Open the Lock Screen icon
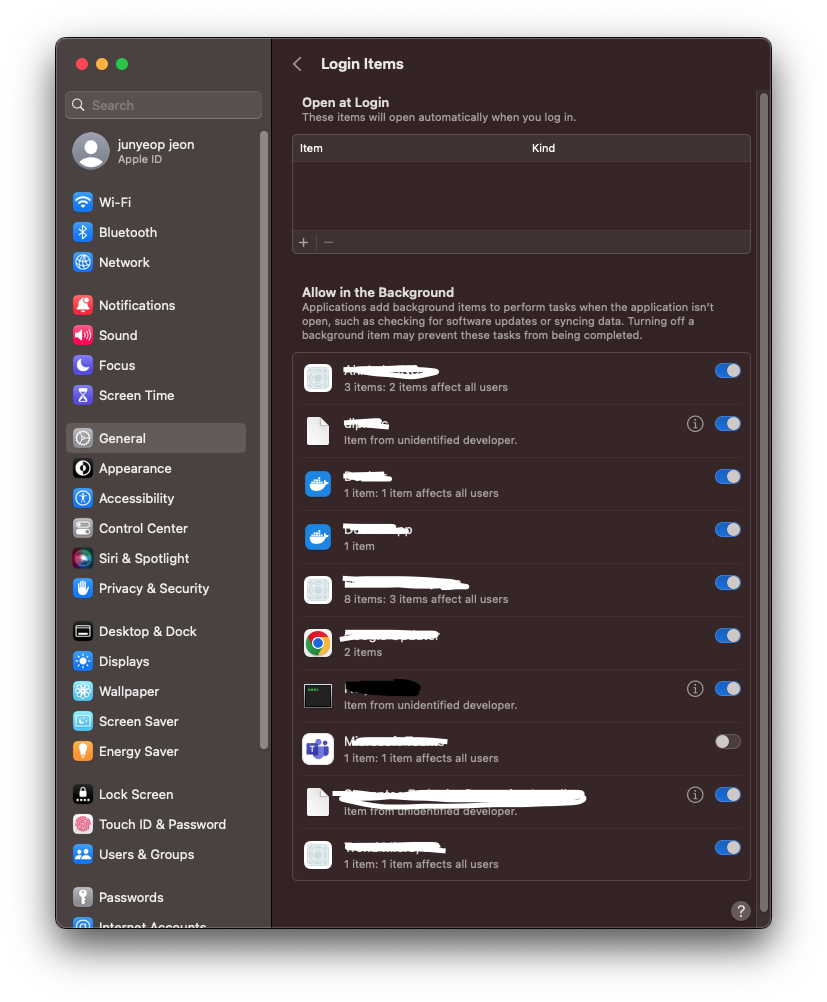Screen dimensions: 827x1002 (83, 794)
